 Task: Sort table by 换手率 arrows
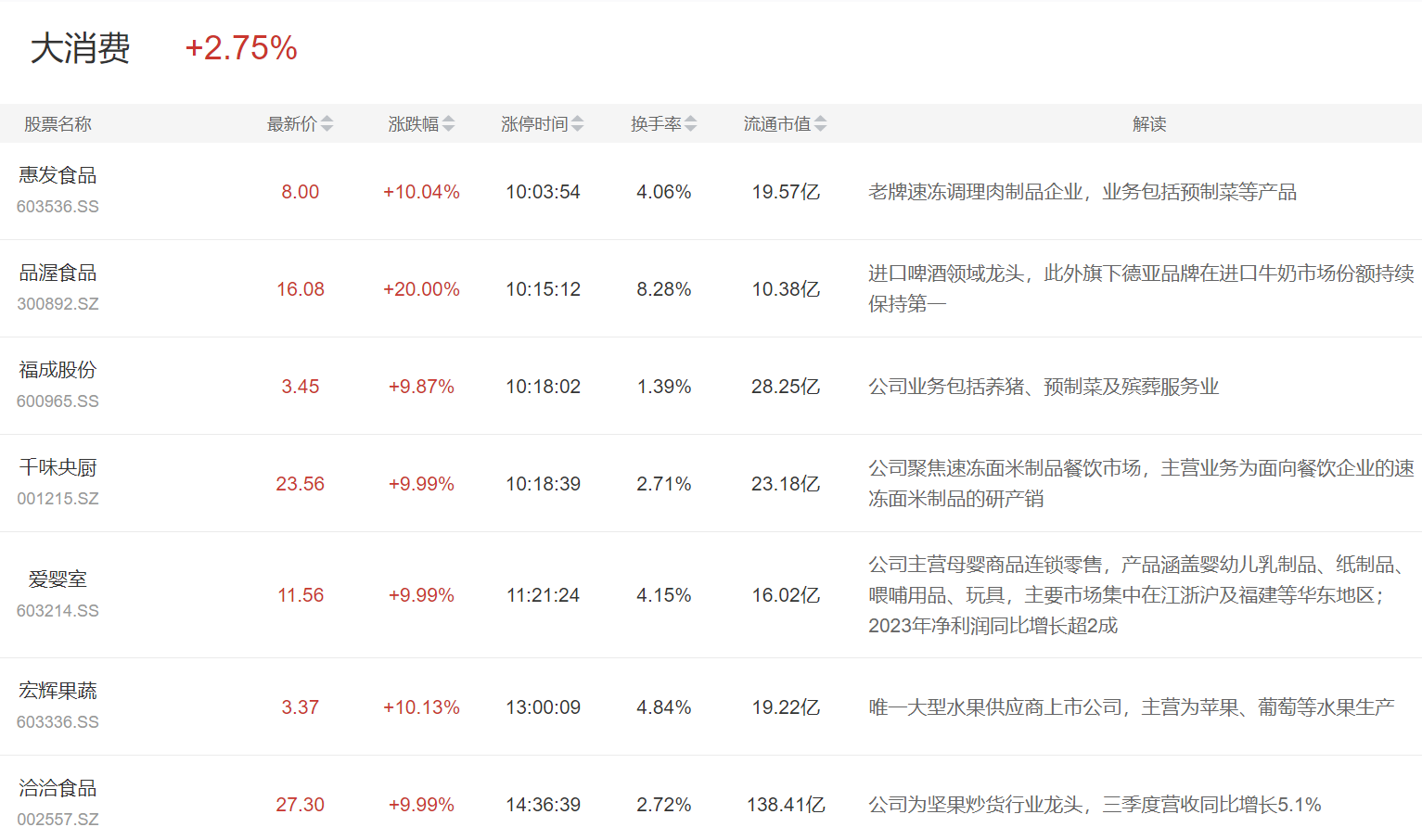click(x=690, y=124)
